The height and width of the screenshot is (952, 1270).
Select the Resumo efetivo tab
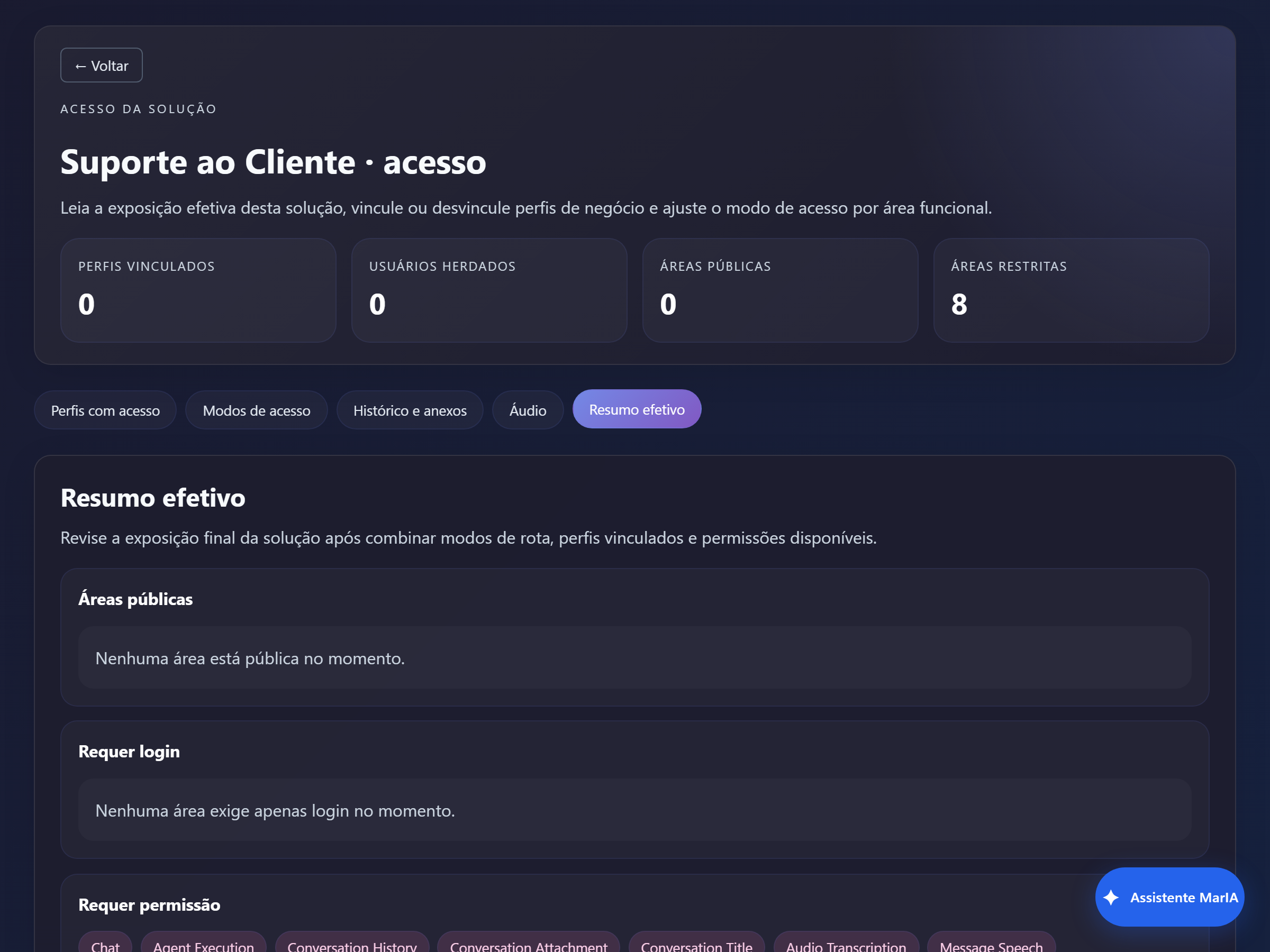(x=637, y=409)
